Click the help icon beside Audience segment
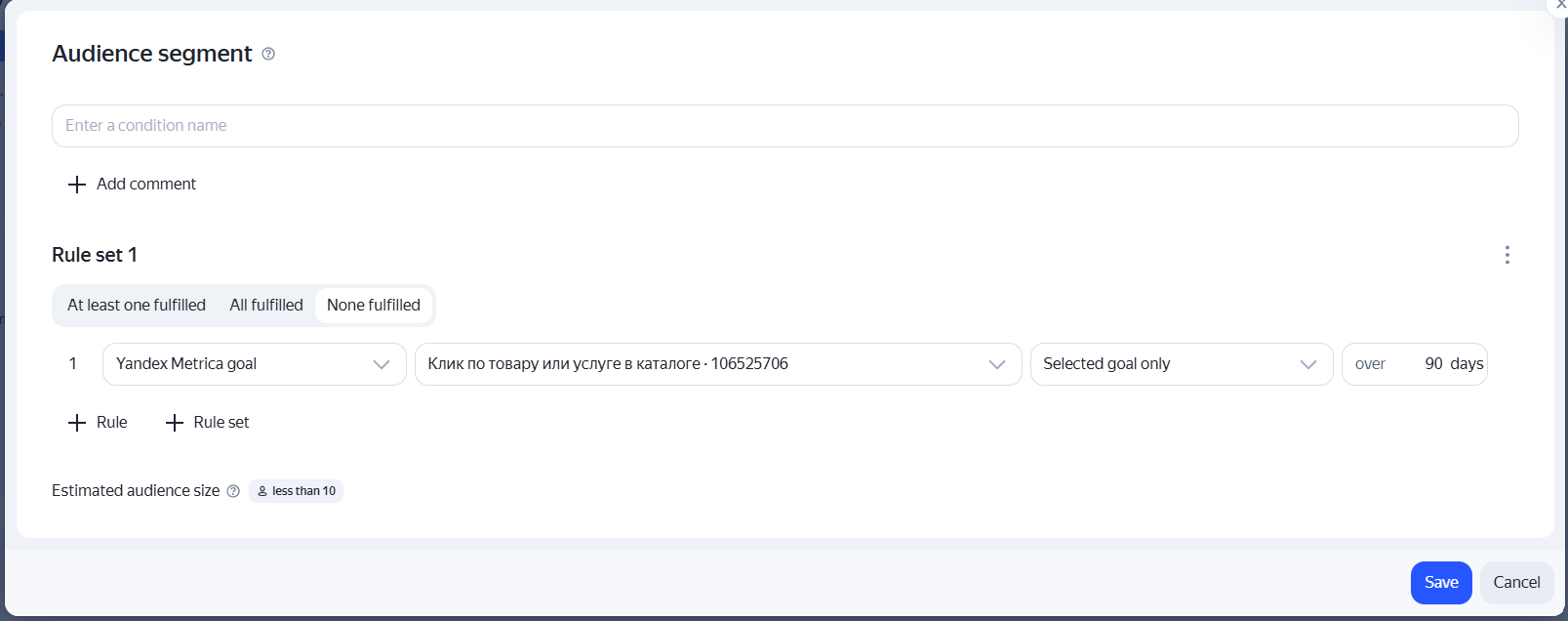 [268, 54]
